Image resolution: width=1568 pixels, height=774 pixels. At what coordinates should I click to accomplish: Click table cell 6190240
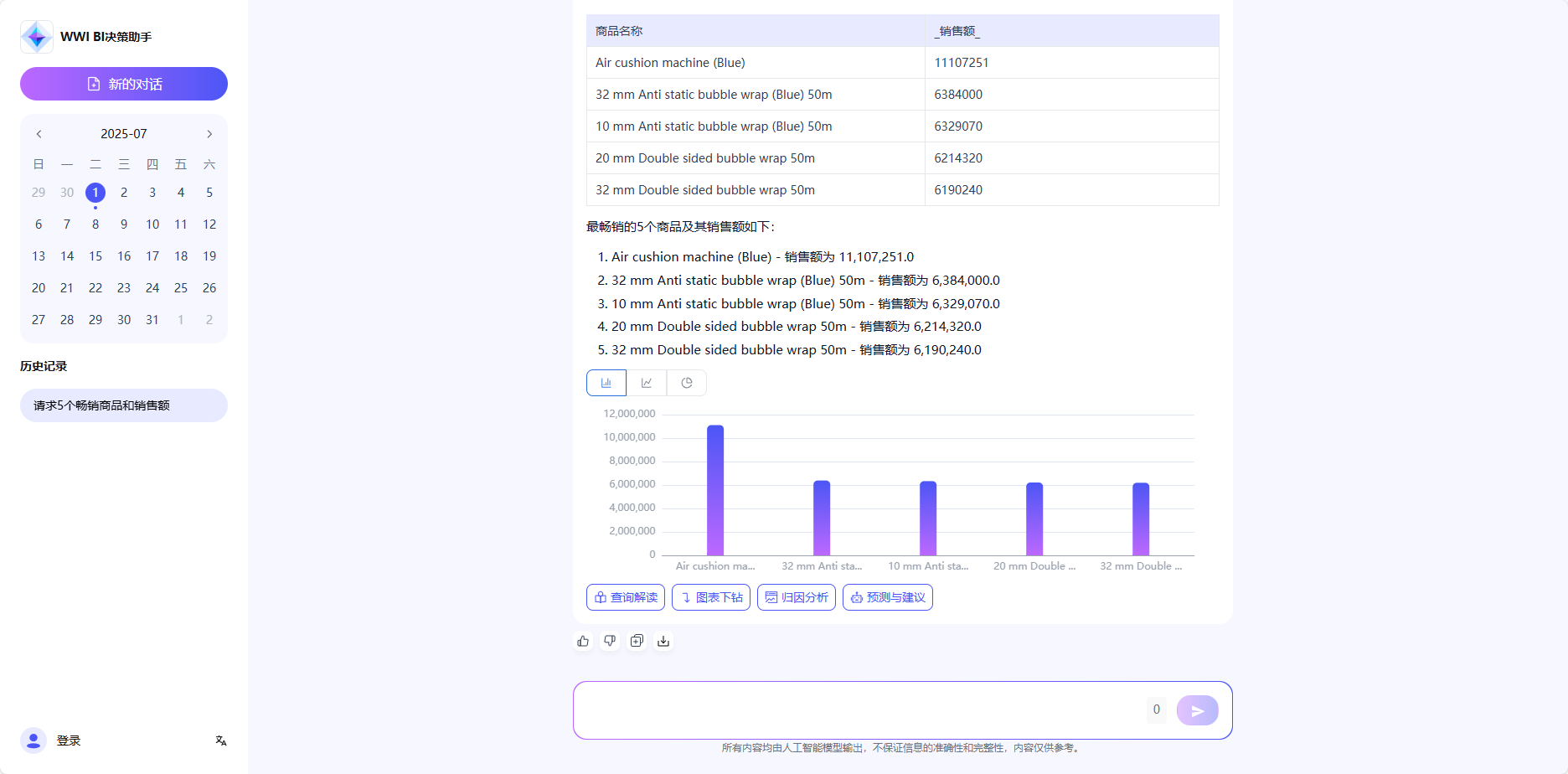click(1072, 190)
